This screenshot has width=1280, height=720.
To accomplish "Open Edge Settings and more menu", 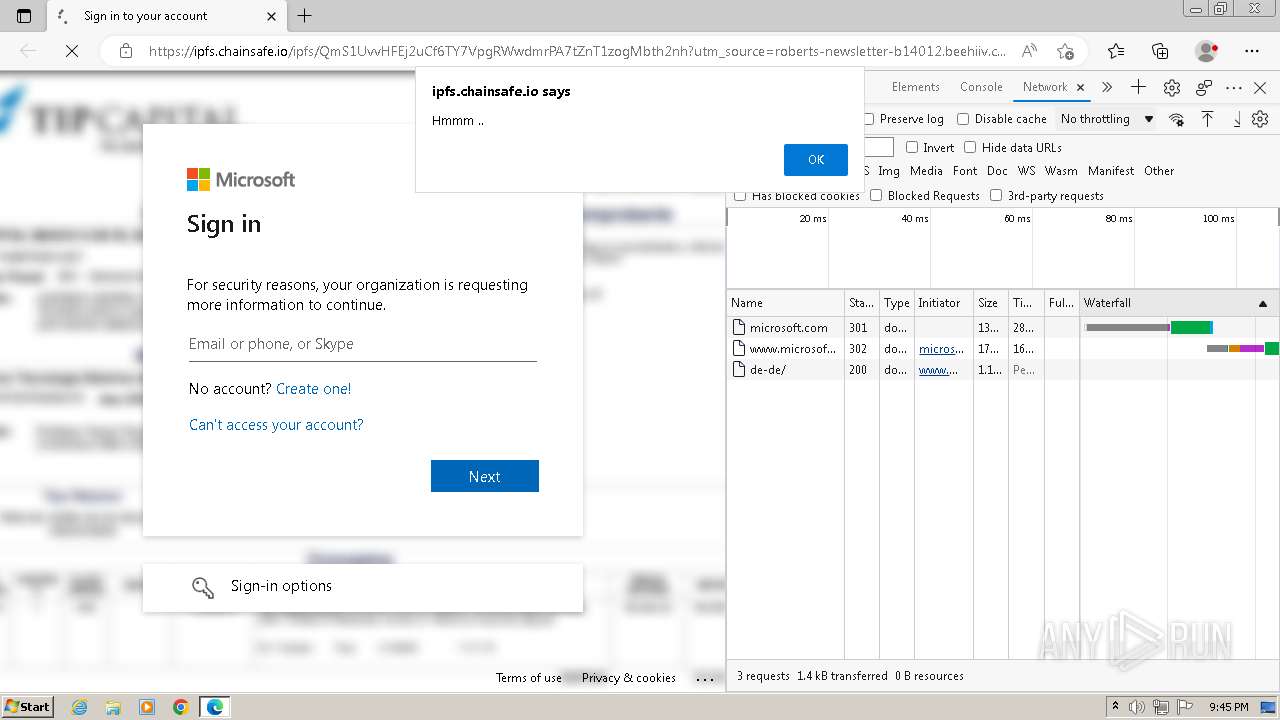I will tap(1252, 51).
